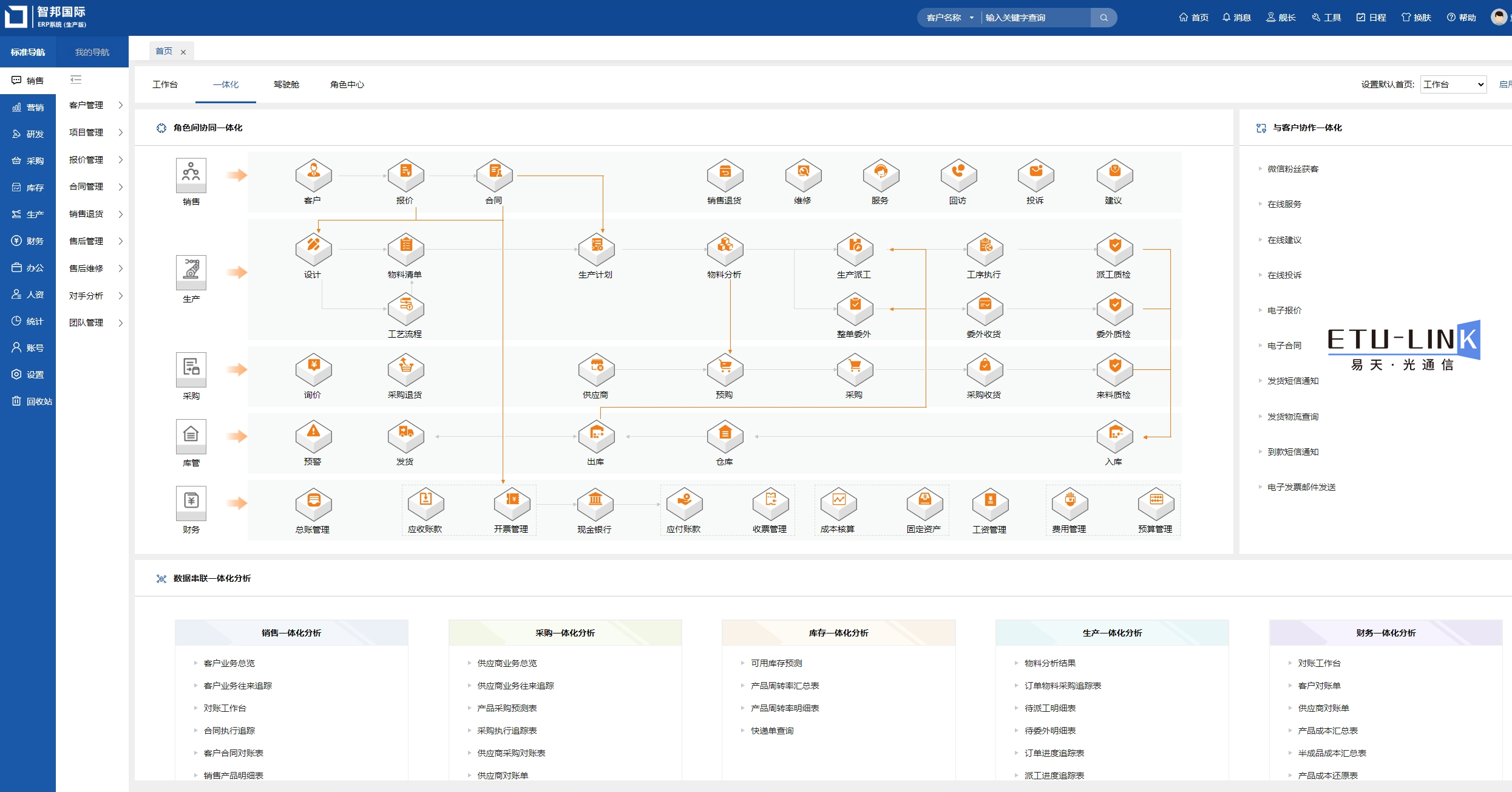Open the 发货物流查询 link

click(1293, 417)
